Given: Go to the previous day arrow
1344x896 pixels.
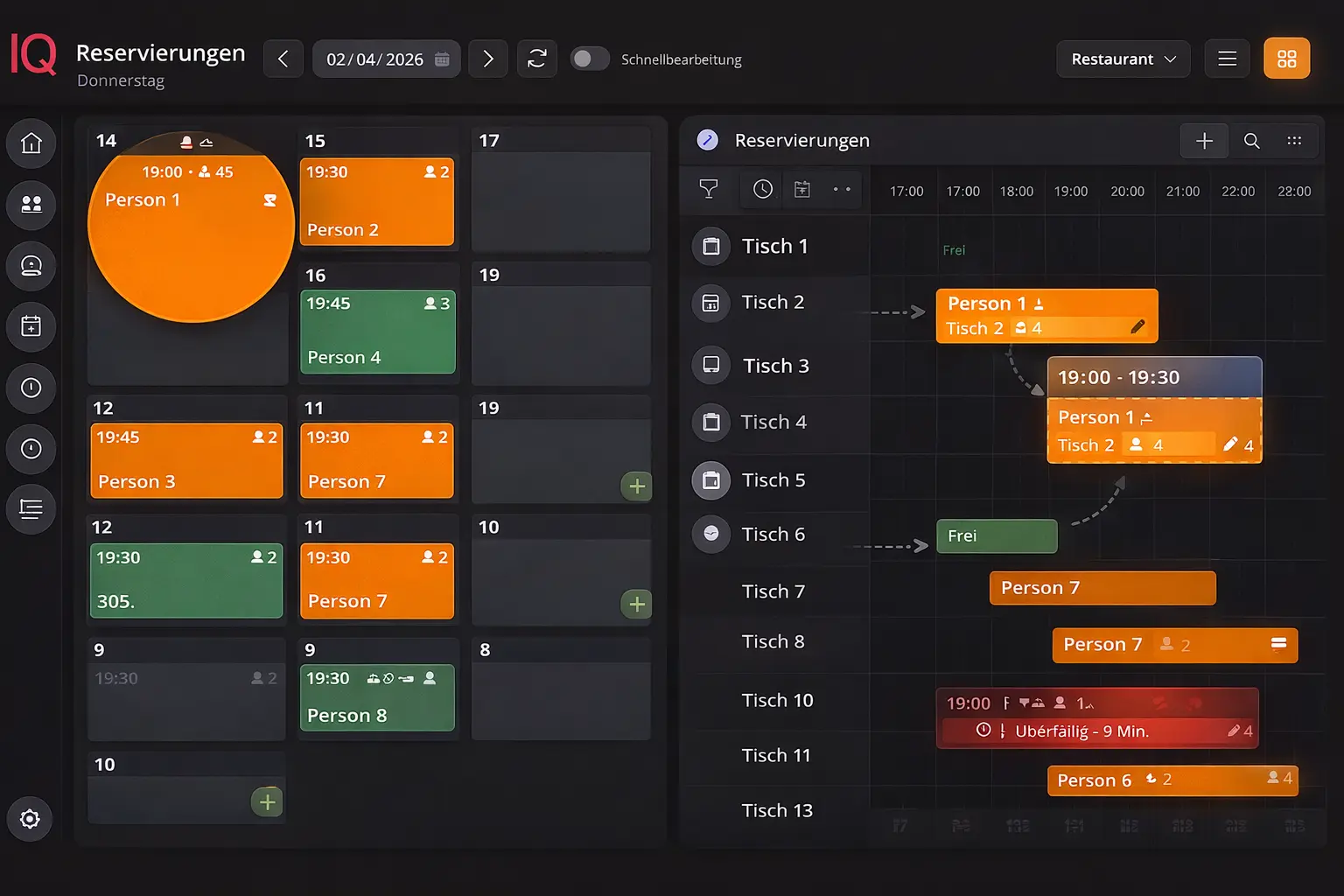Looking at the screenshot, I should pos(283,59).
